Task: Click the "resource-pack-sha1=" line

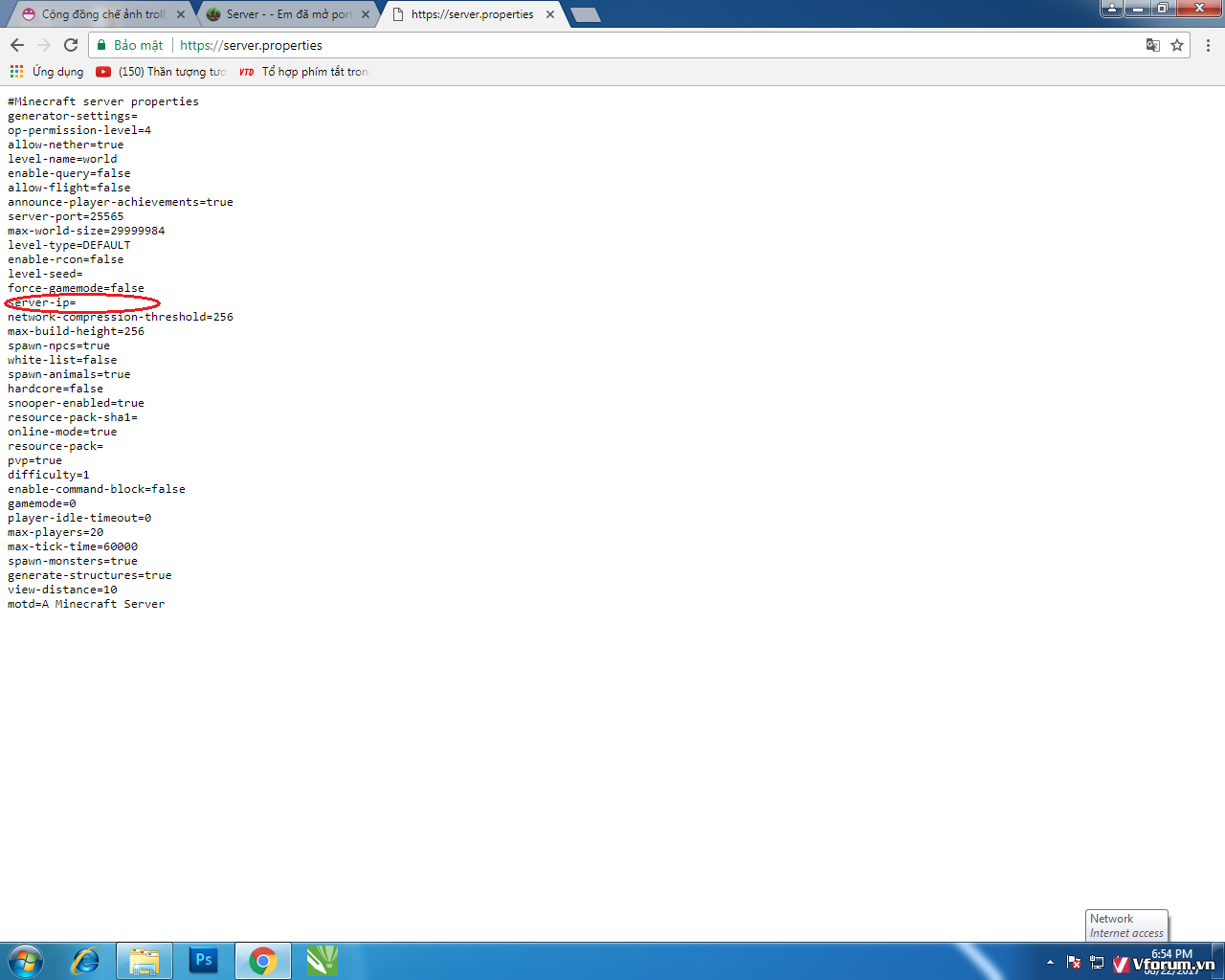Action: tap(73, 417)
